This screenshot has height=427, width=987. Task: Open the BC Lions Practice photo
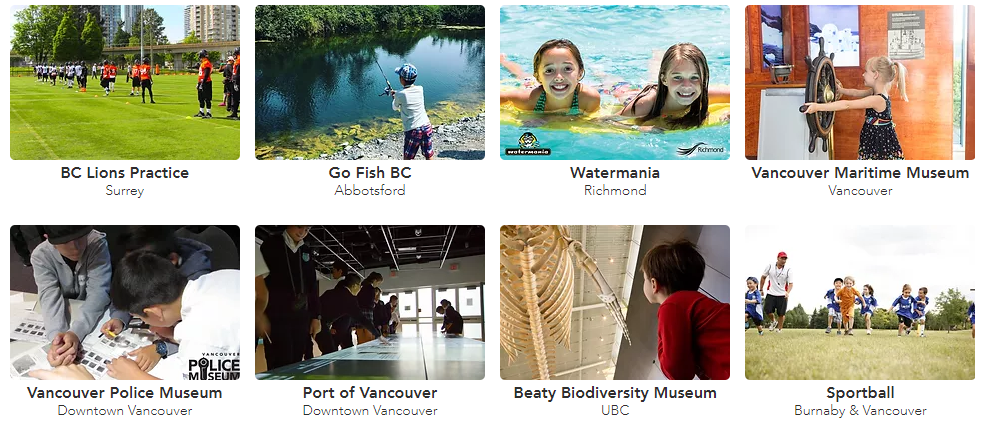point(125,83)
